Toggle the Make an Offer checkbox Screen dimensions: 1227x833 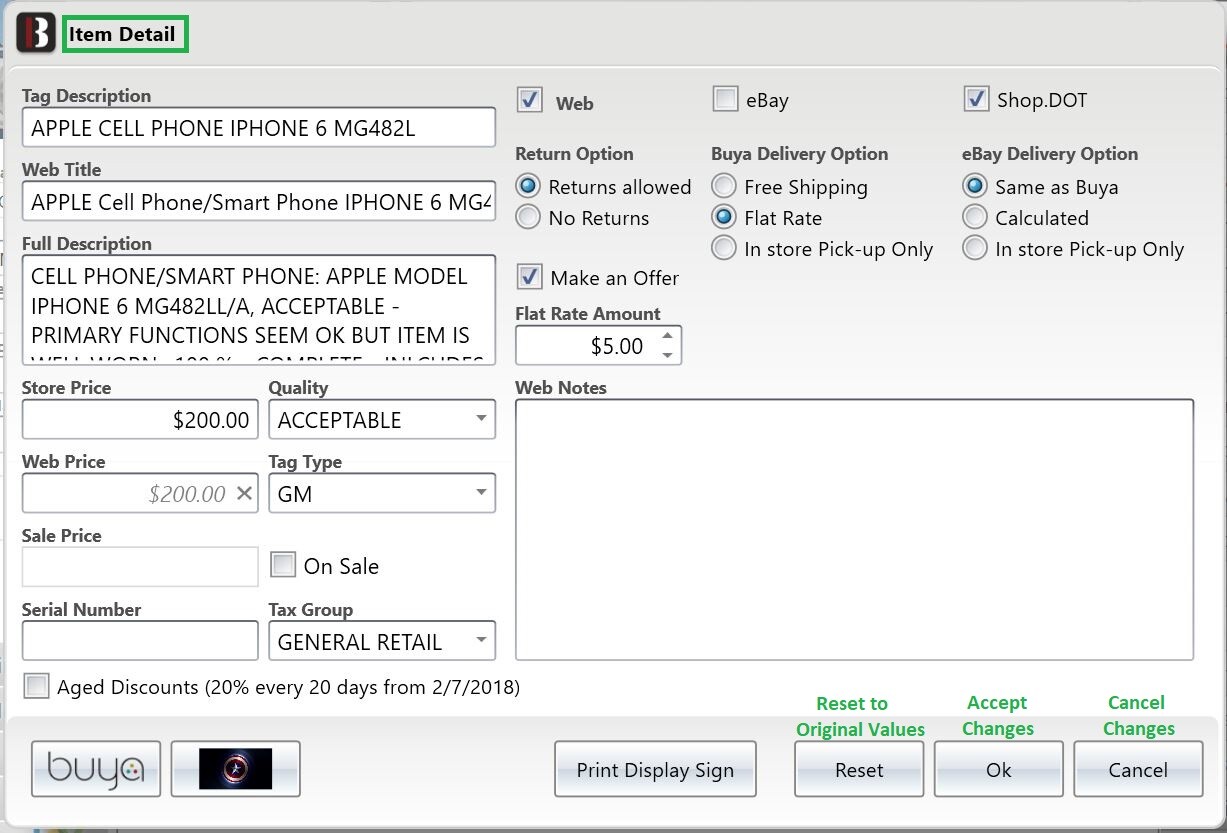(x=530, y=277)
